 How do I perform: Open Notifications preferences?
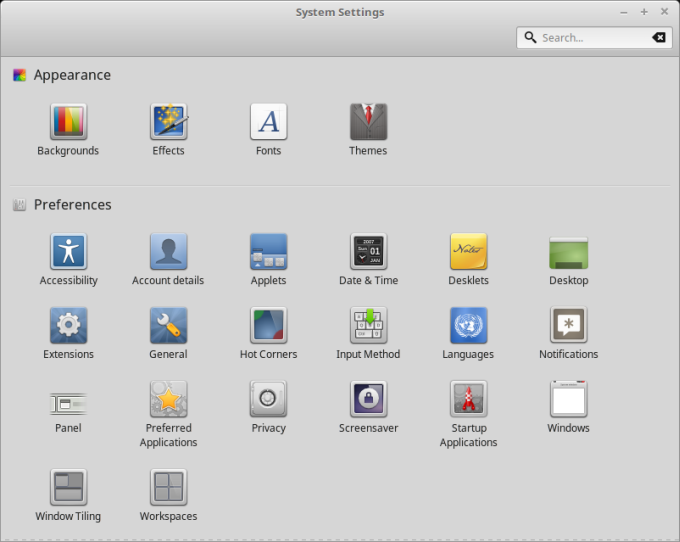[568, 326]
